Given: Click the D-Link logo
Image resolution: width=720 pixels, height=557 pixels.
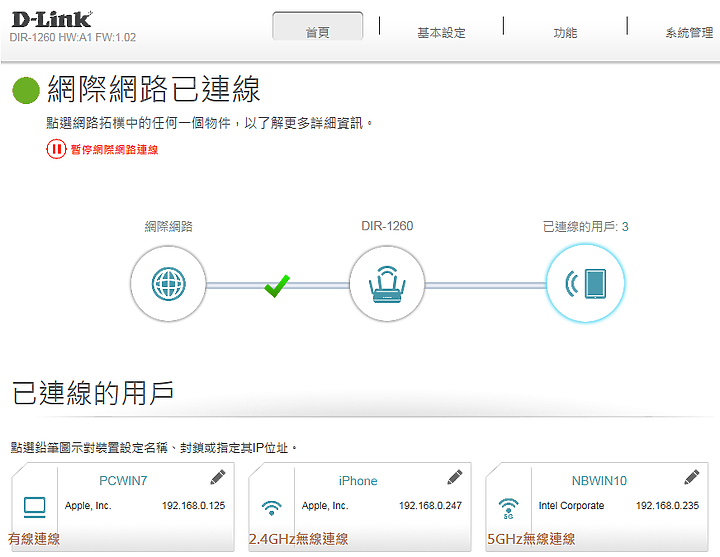Looking at the screenshot, I should [51, 19].
